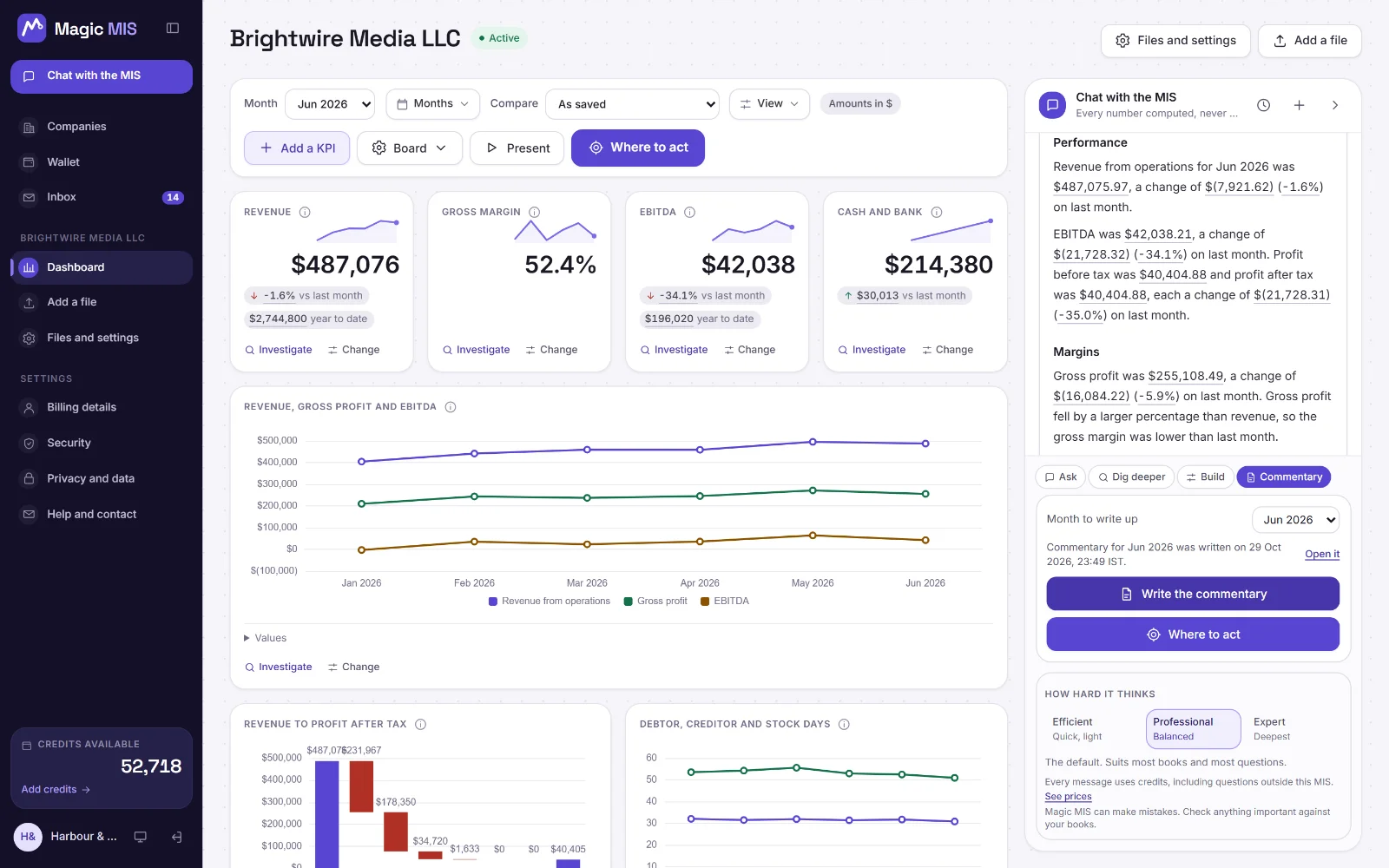The height and width of the screenshot is (868, 1389).
Task: Click the Revenue from operations legend swatch
Action: 493,601
